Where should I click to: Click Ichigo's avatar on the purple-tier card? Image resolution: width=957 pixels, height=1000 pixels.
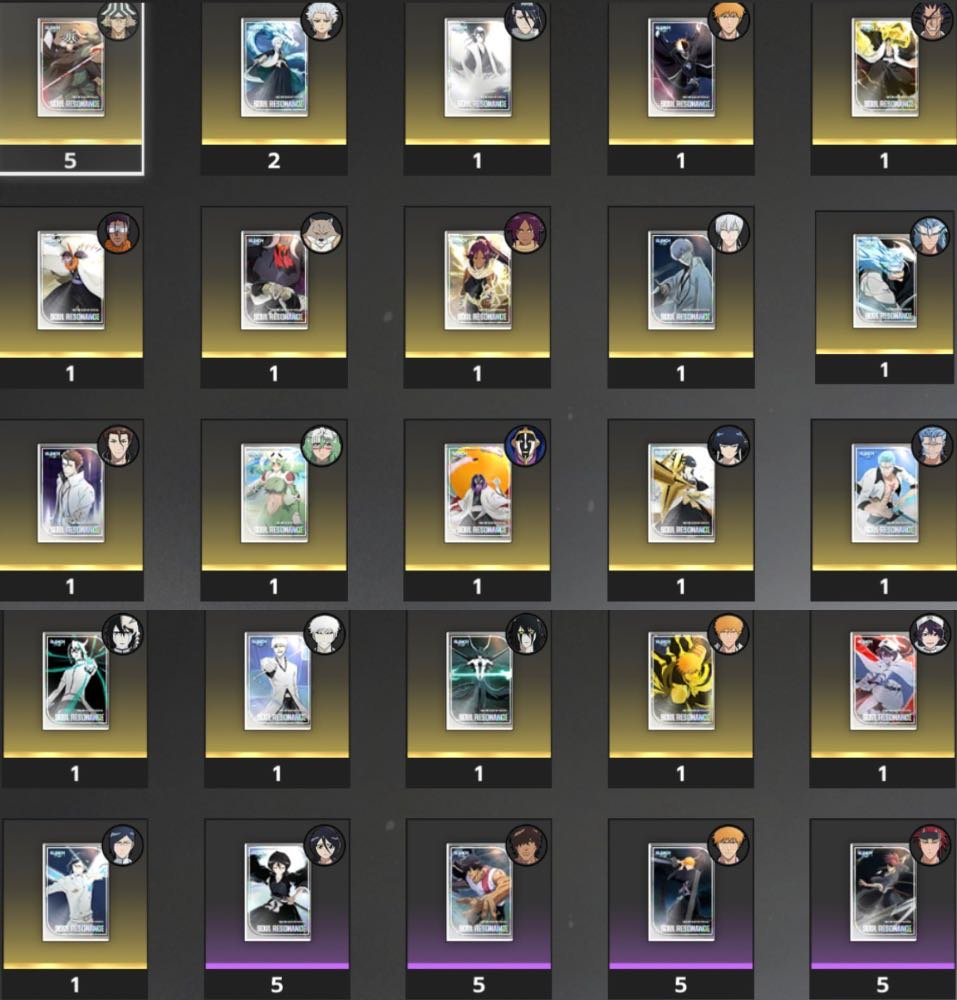click(x=728, y=845)
